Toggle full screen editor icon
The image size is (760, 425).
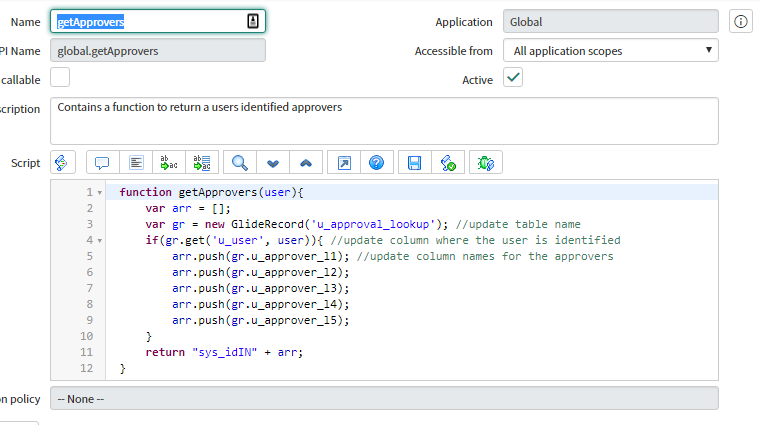tap(344, 163)
